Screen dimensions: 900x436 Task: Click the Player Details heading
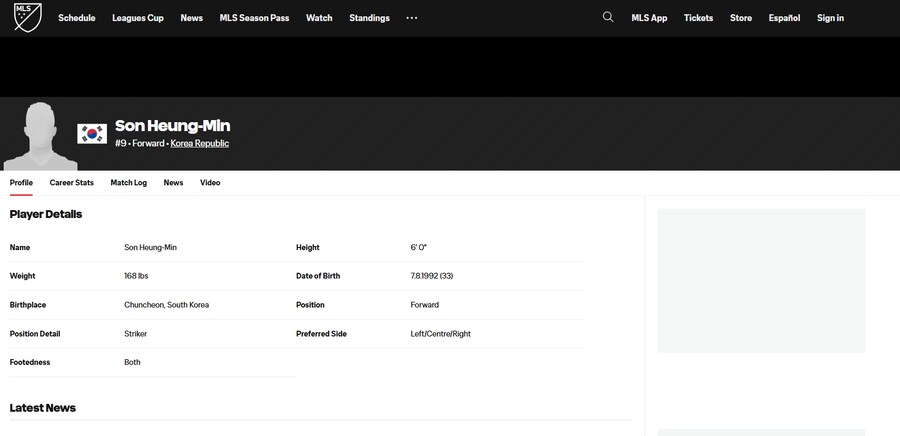46,214
